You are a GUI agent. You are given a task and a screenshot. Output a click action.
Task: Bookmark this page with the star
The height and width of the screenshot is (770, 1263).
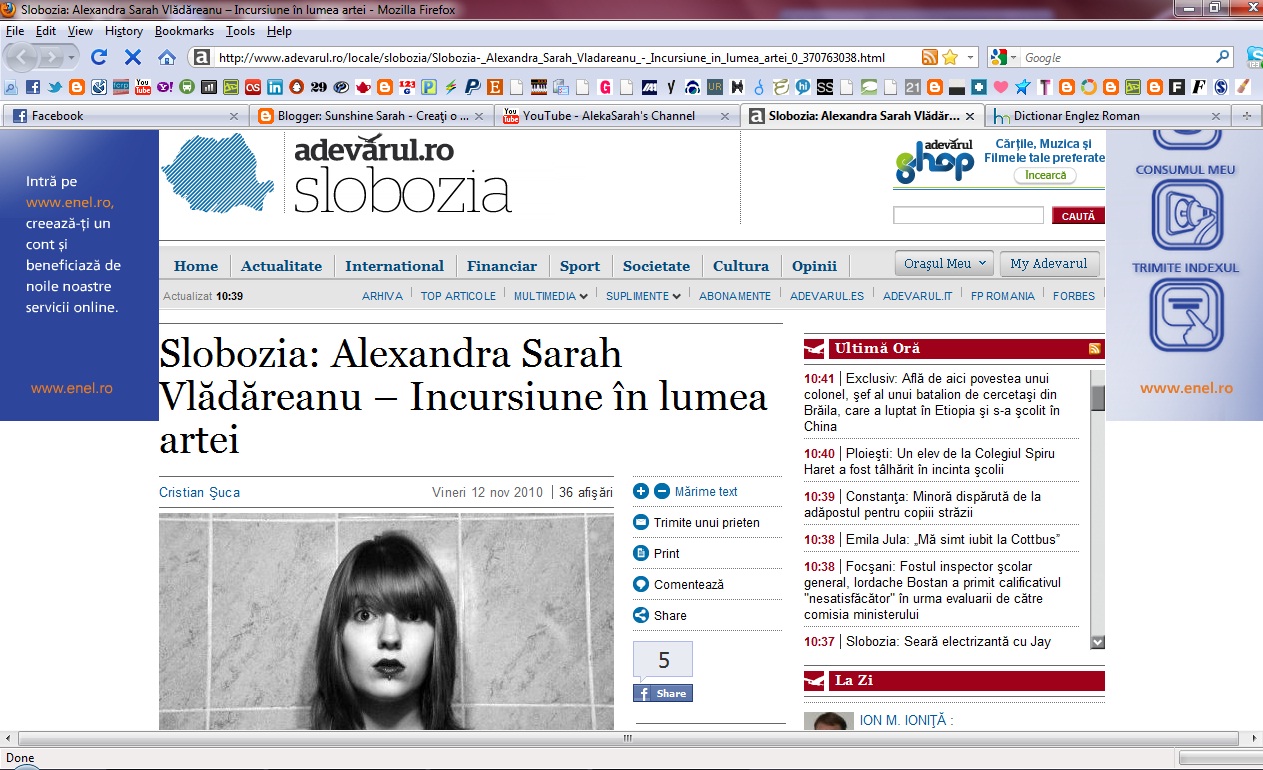tap(949, 57)
